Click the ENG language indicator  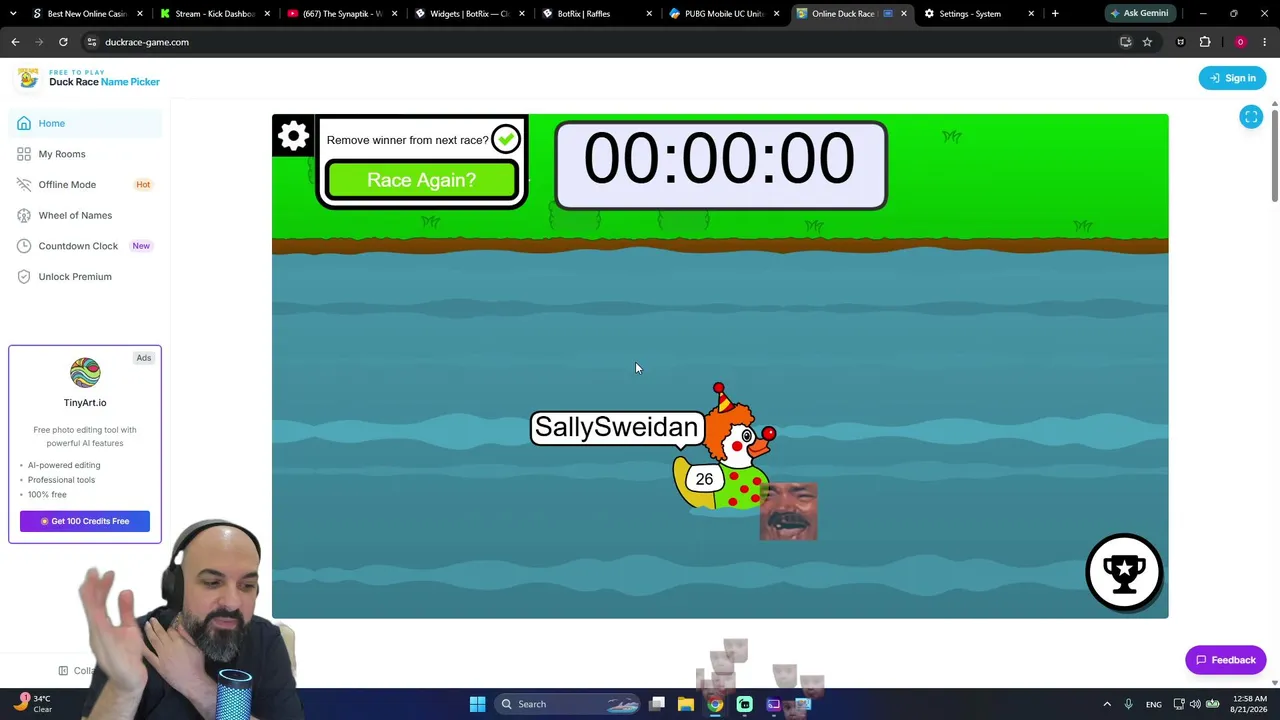[1154, 704]
